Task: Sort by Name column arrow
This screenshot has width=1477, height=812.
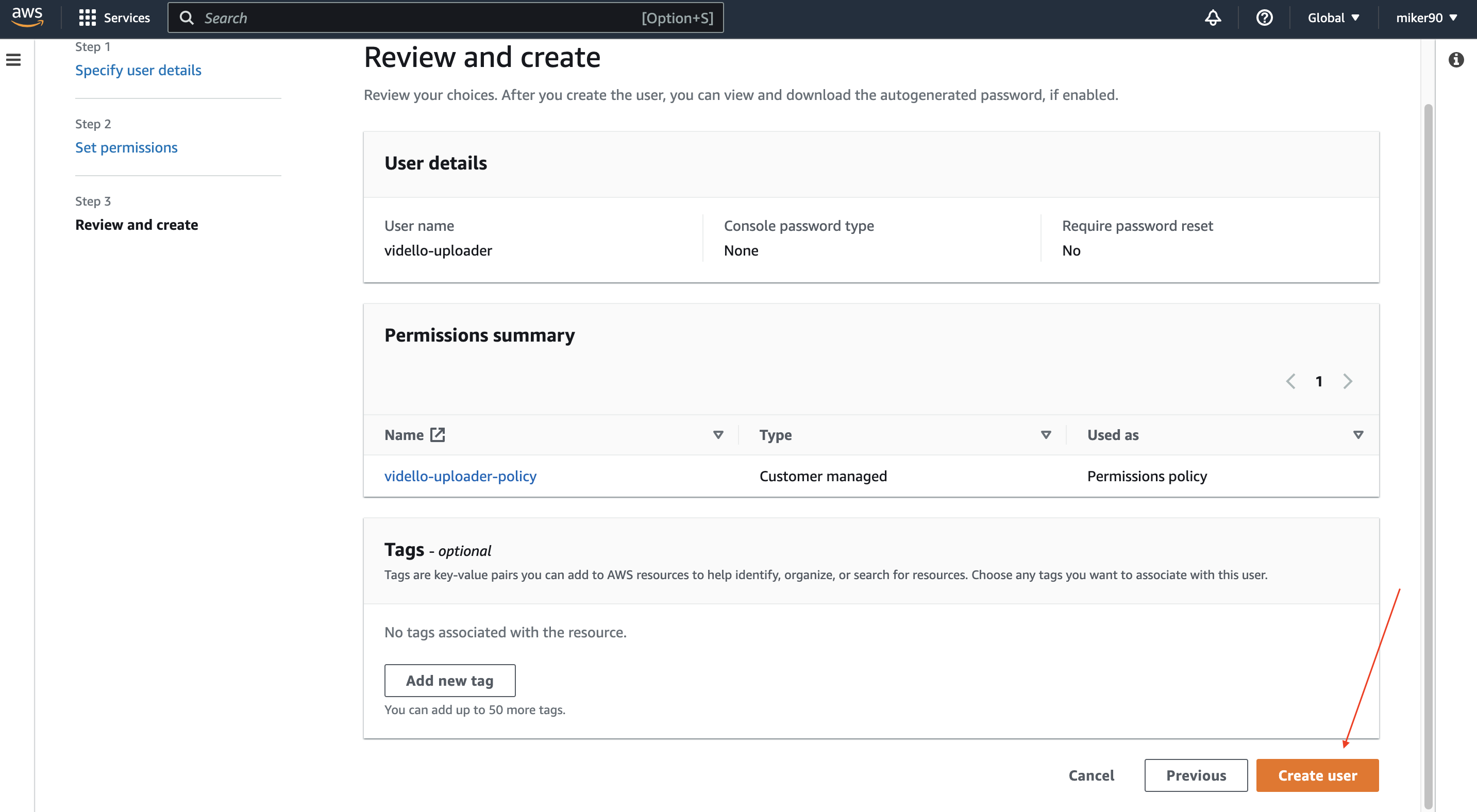Action: [x=718, y=435]
